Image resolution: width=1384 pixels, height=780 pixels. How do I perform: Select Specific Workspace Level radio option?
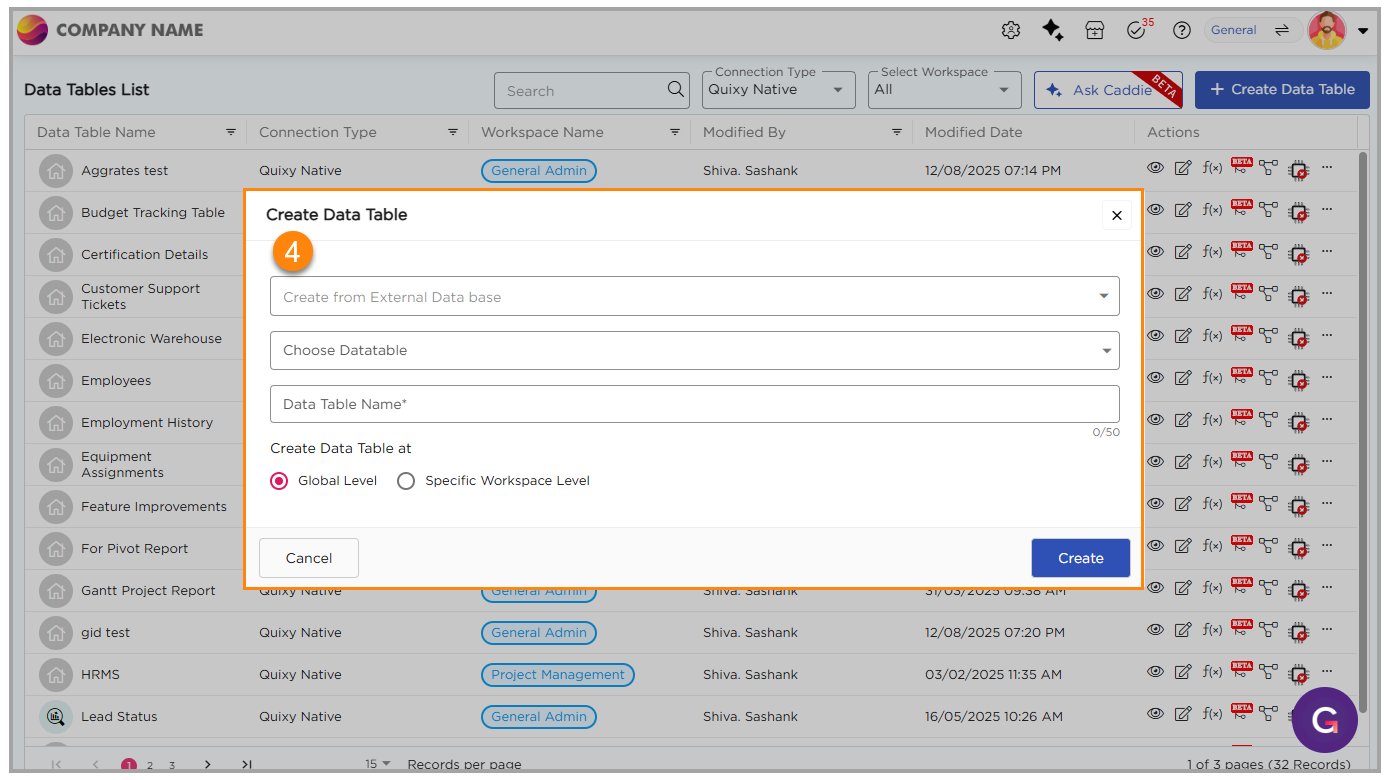(x=406, y=481)
